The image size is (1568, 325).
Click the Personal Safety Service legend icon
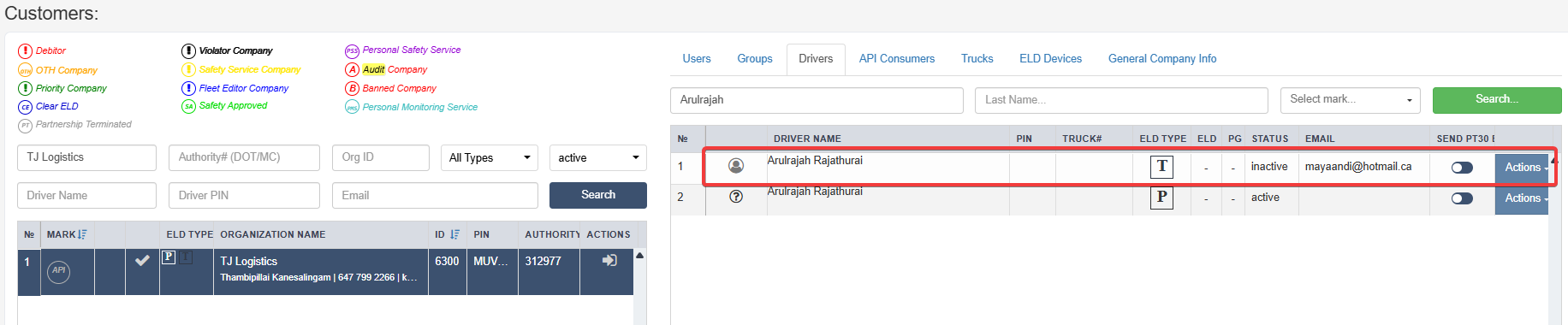pos(352,51)
